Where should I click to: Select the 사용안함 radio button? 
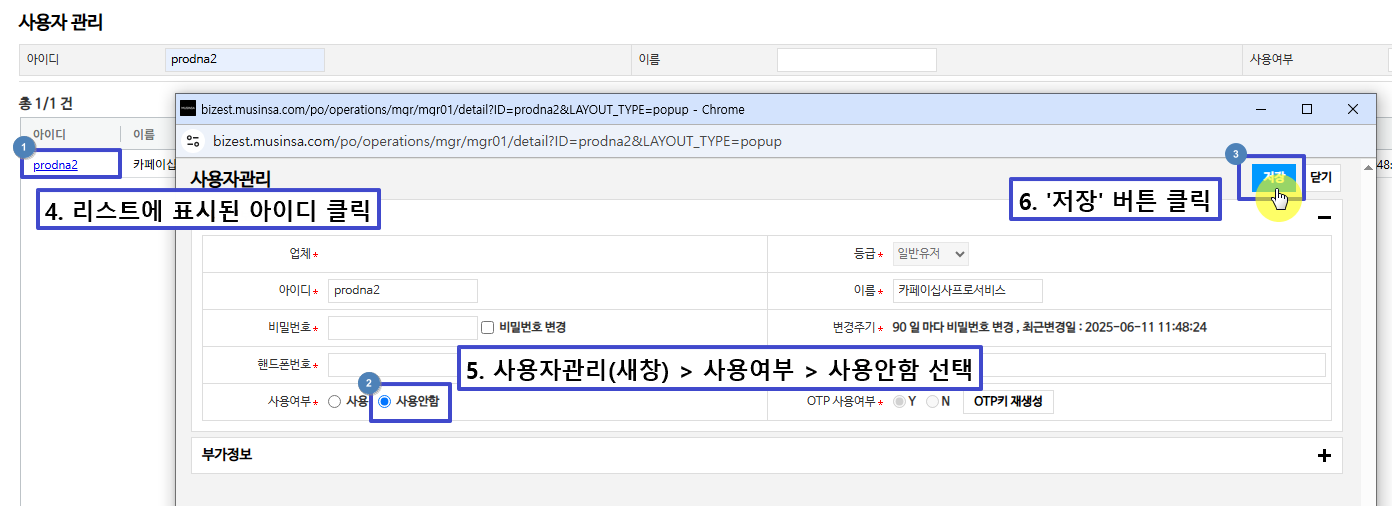385,402
